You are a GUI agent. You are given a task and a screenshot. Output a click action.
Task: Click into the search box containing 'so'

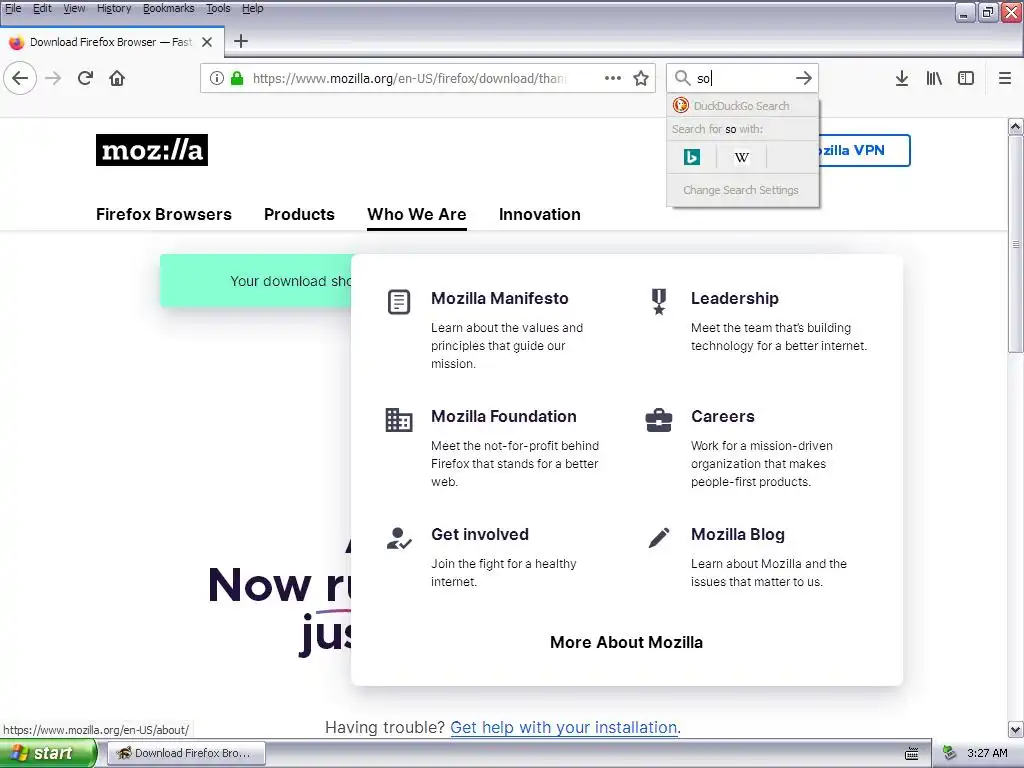(x=743, y=78)
